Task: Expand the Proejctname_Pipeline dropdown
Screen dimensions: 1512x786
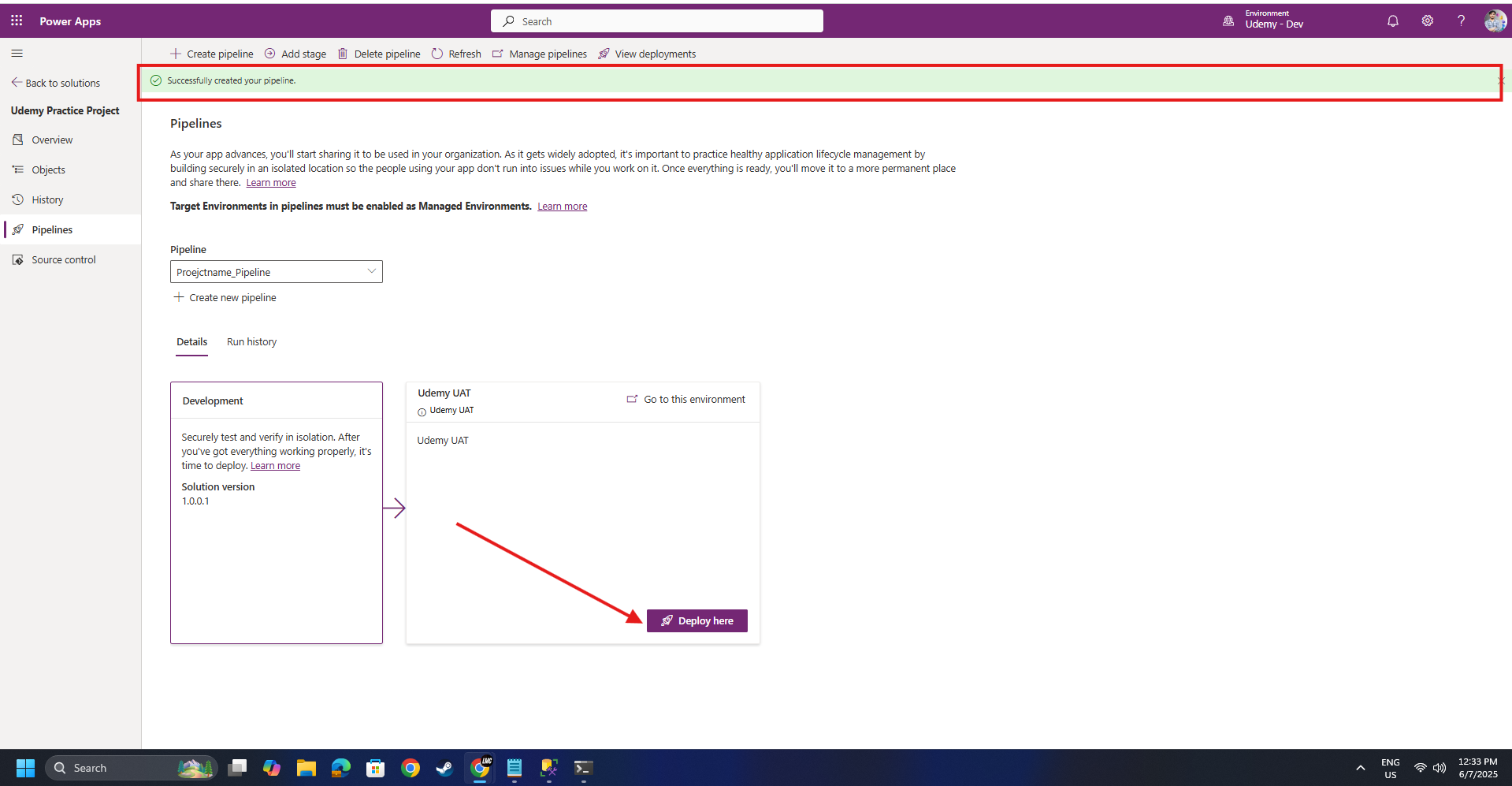Action: click(x=277, y=272)
